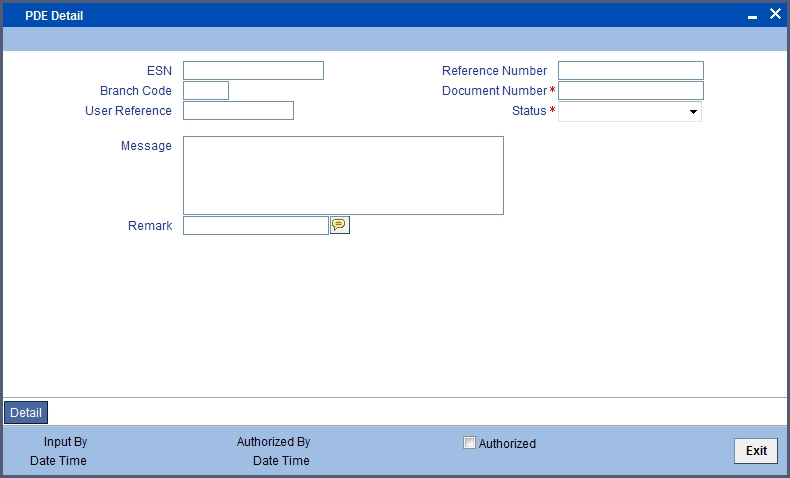This screenshot has height=478, width=790.
Task: Click inside the Message text area
Action: tap(343, 175)
